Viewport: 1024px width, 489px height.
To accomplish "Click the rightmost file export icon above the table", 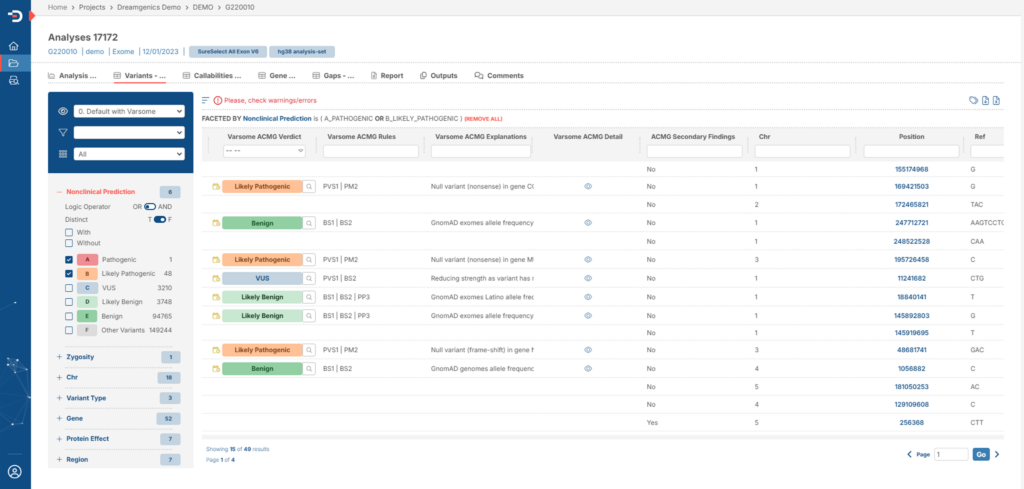I will pyautogui.click(x=997, y=101).
